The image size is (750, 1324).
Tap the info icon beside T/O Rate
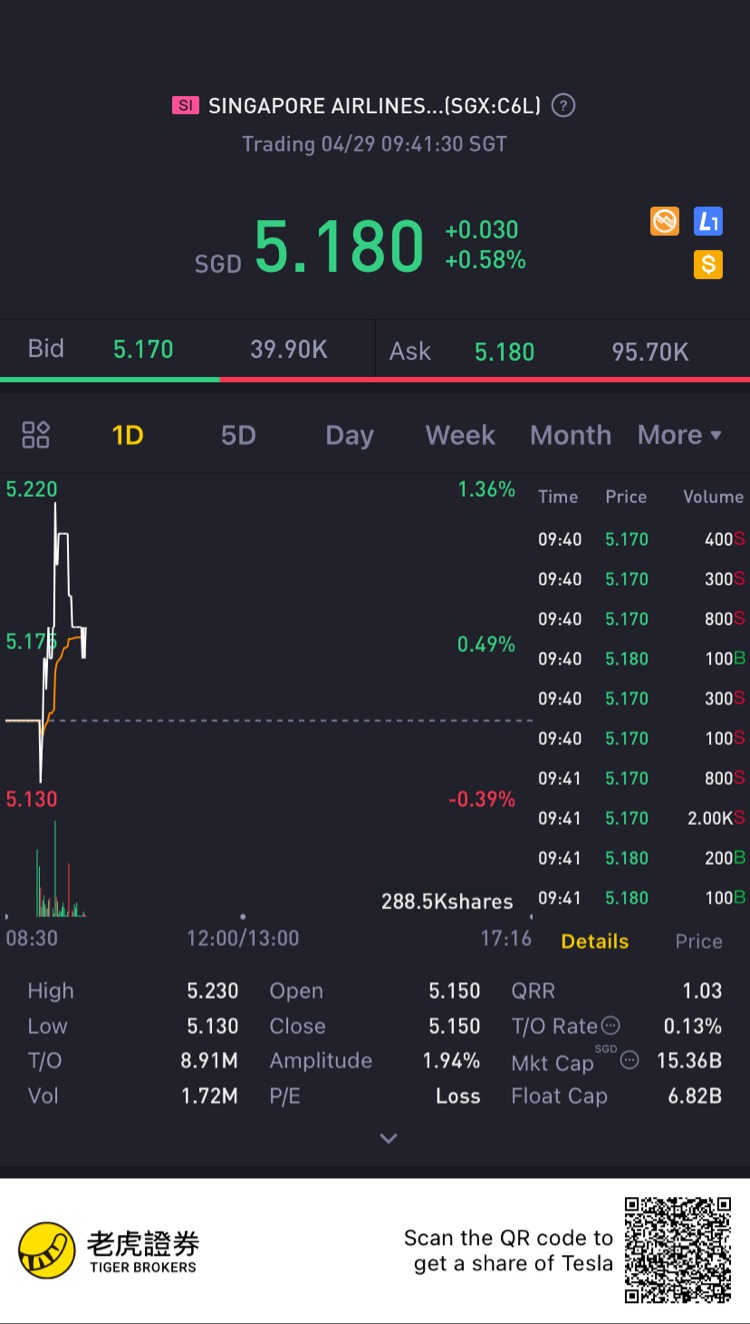(610, 1026)
